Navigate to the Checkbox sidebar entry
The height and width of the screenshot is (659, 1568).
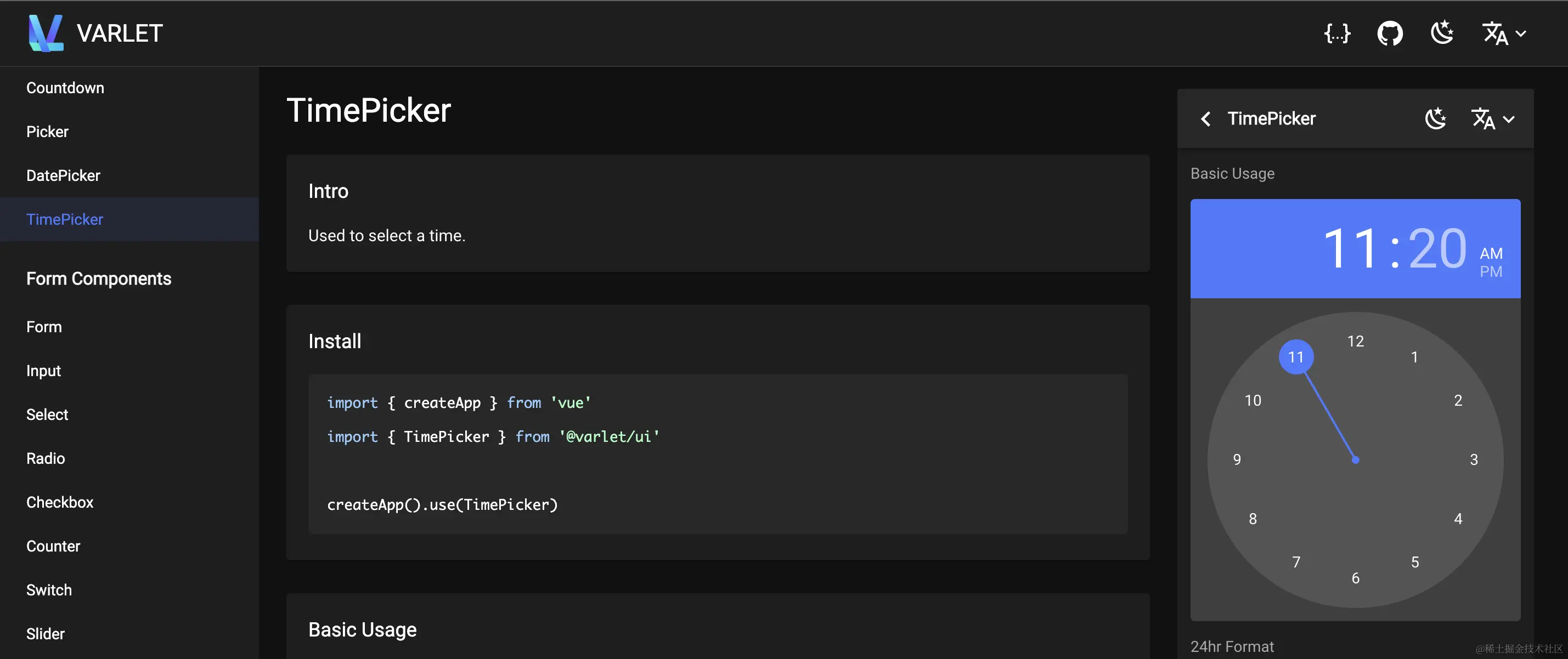point(60,502)
